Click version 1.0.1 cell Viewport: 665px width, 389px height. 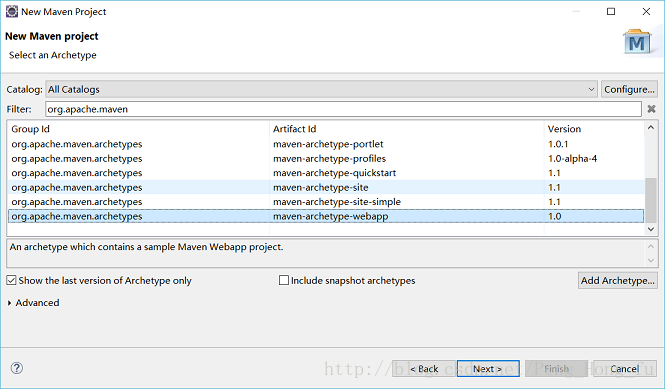click(558, 144)
